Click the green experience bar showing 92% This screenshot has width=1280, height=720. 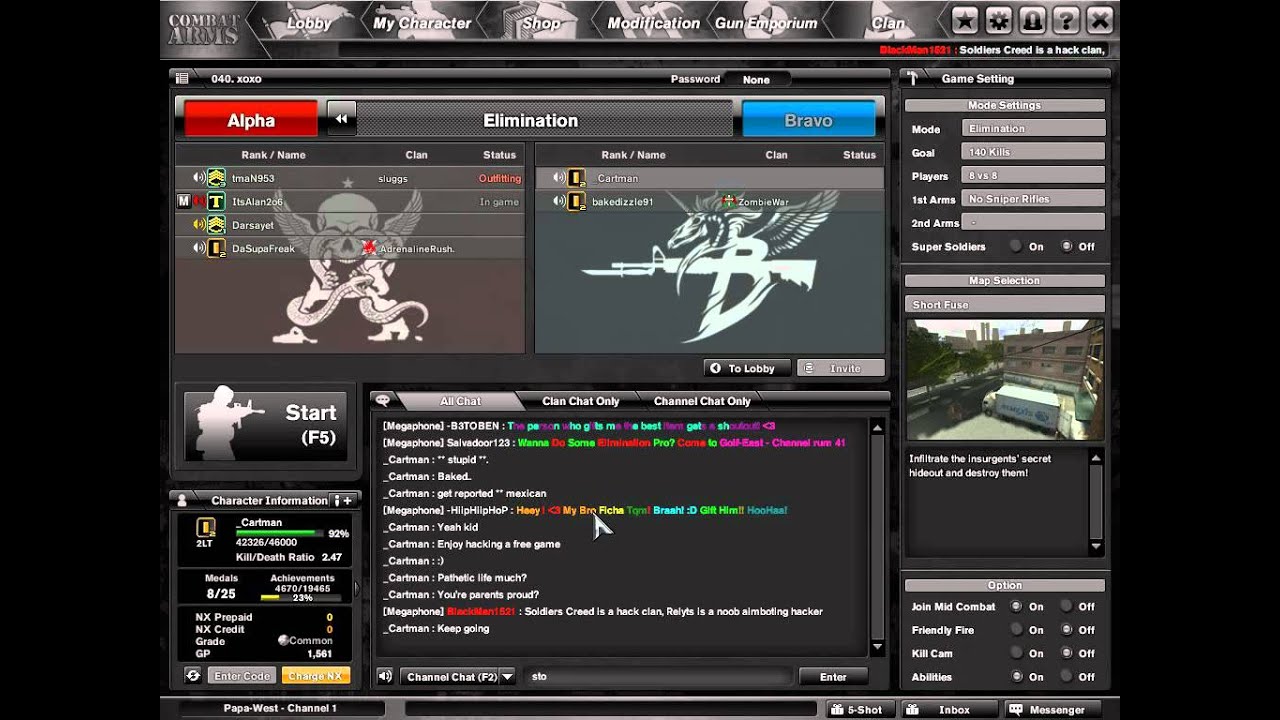point(279,533)
